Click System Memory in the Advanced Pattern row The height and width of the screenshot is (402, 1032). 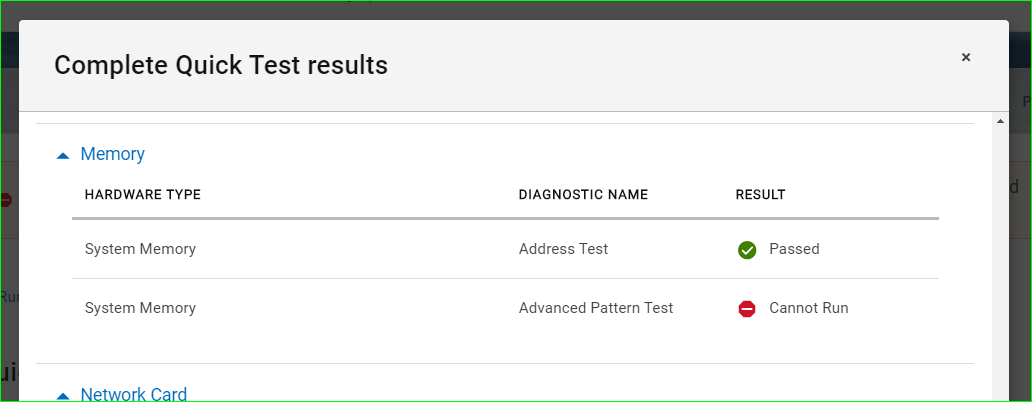coord(140,308)
